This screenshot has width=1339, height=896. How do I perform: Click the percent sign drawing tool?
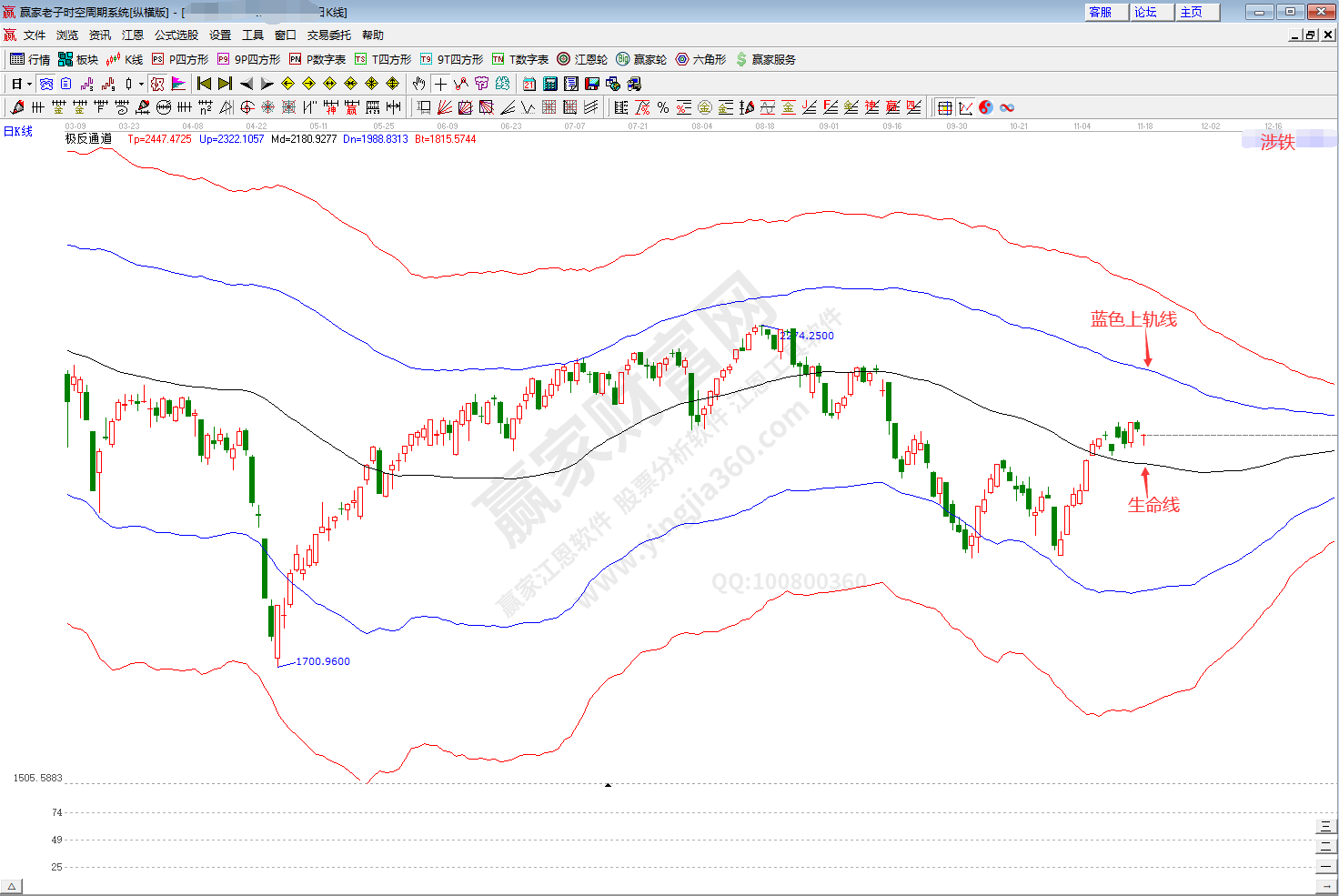(663, 107)
